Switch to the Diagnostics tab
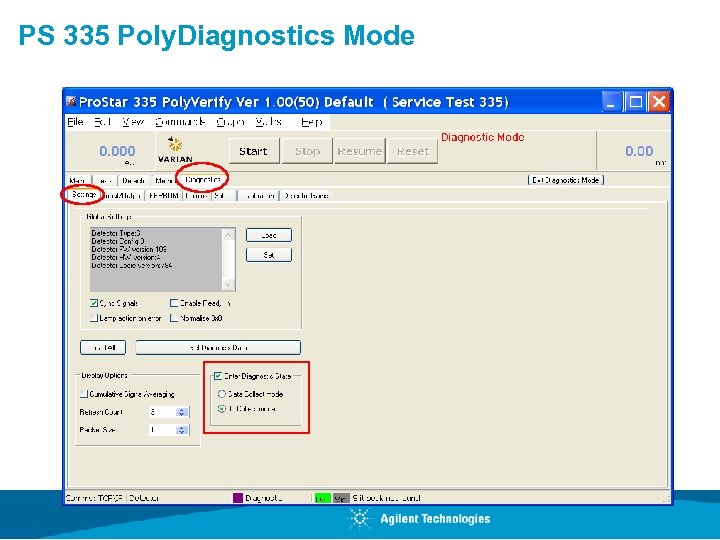Image resolution: width=720 pixels, height=540 pixels. click(202, 180)
